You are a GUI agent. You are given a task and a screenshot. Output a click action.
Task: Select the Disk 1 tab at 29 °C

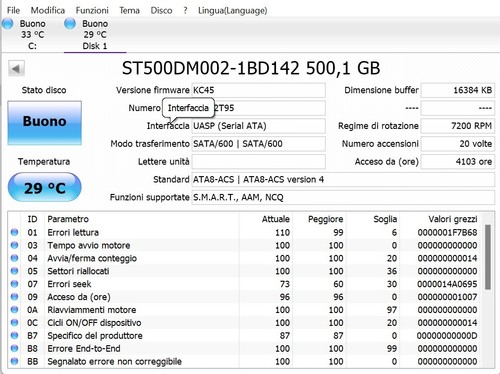coord(95,35)
